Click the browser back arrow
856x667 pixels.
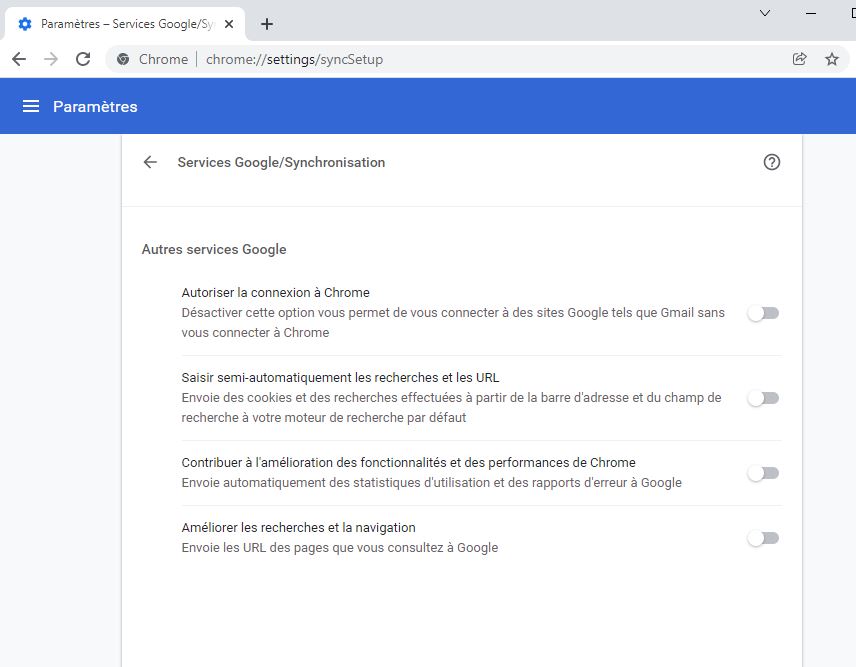tap(19, 59)
